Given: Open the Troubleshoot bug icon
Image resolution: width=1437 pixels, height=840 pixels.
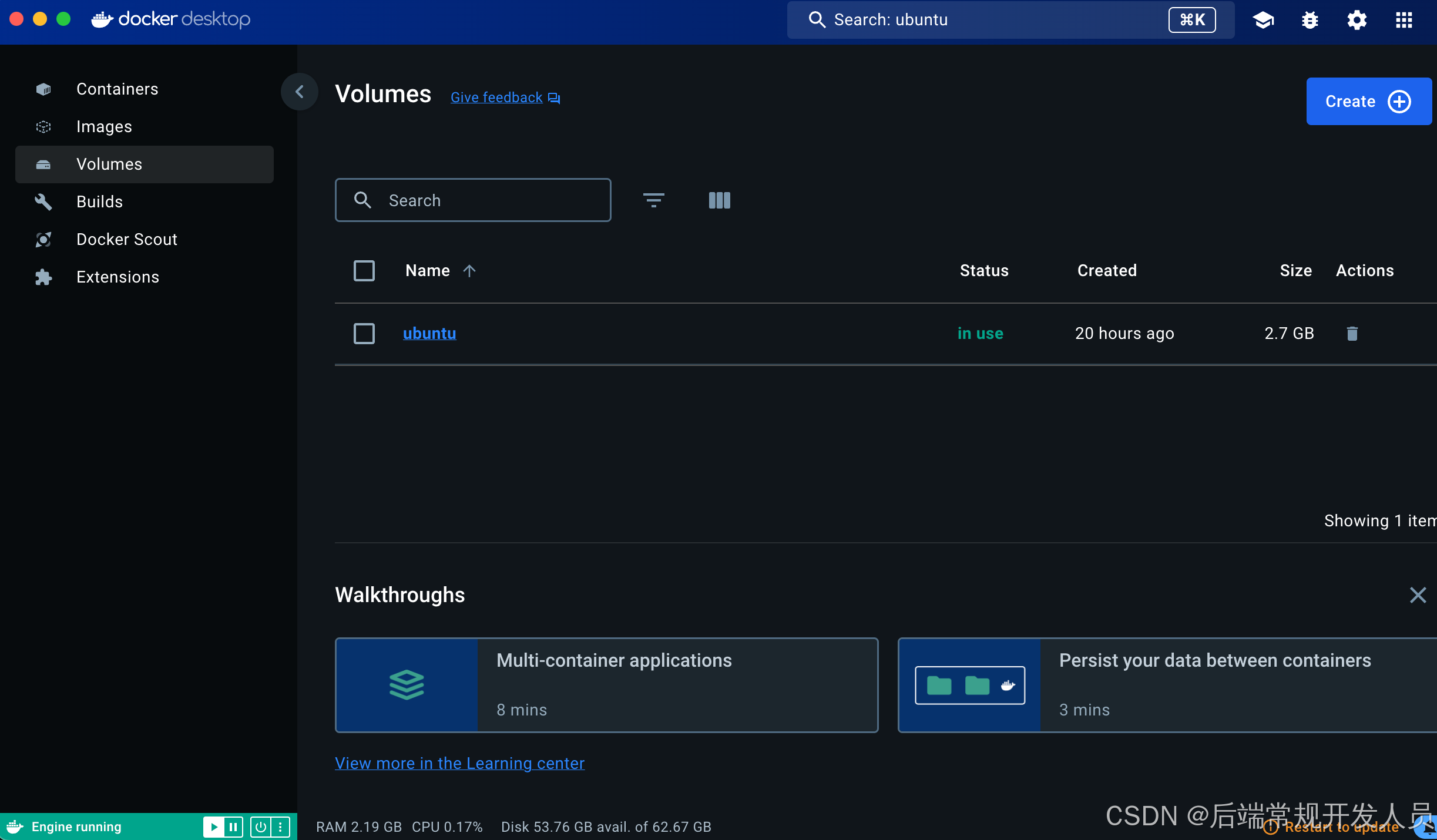Looking at the screenshot, I should (1310, 20).
